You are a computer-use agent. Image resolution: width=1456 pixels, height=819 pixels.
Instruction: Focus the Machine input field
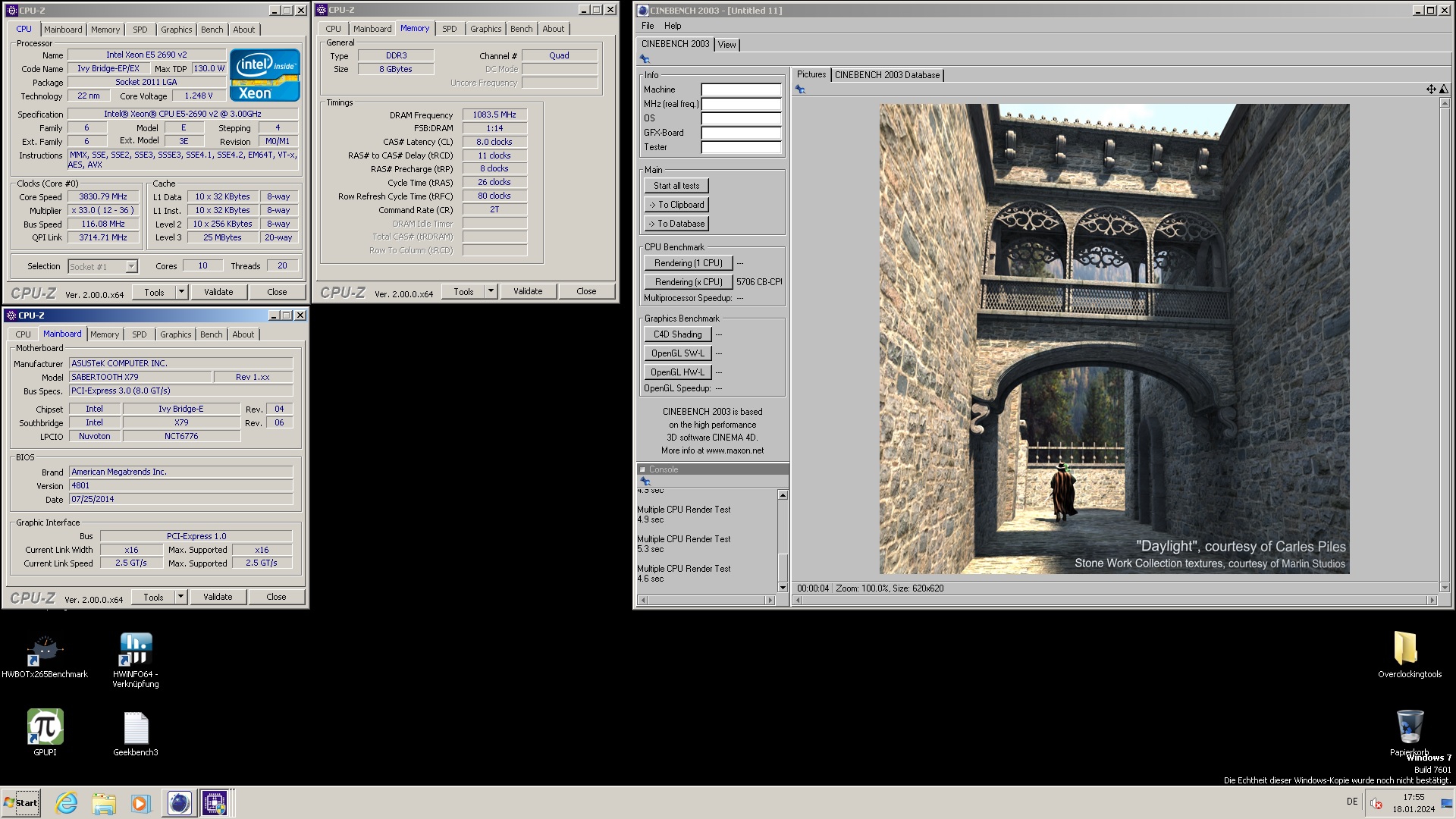(740, 89)
